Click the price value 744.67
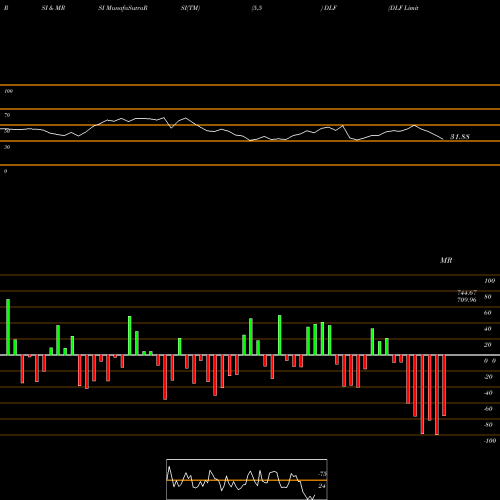Image resolution: width=500 pixels, height=500 pixels. [x=467, y=293]
